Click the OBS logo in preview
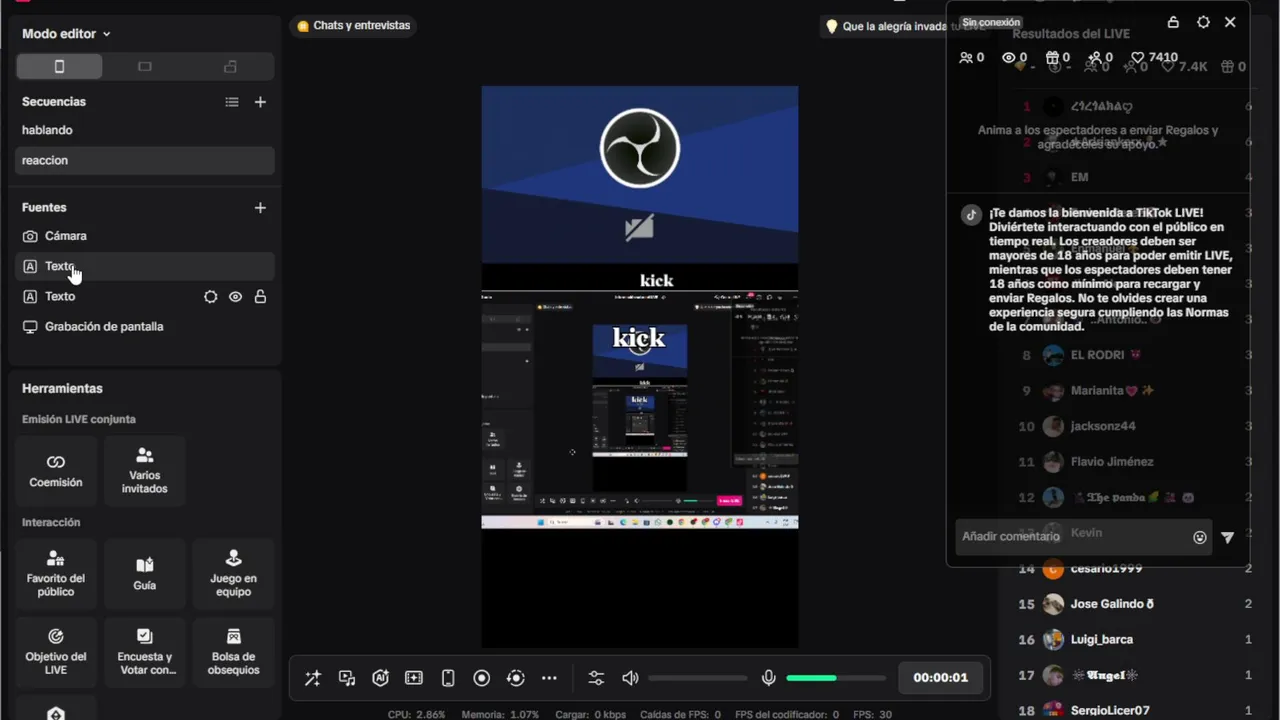1280x720 pixels. (640, 148)
